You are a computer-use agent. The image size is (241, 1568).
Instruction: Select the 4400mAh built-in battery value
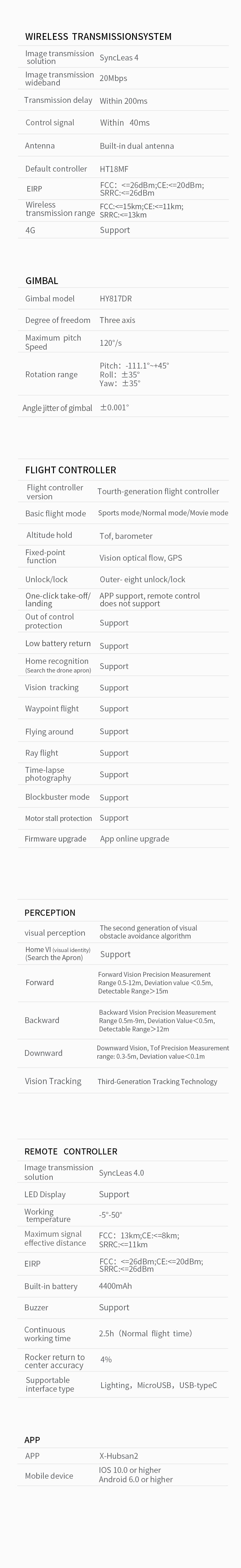coord(115,1286)
